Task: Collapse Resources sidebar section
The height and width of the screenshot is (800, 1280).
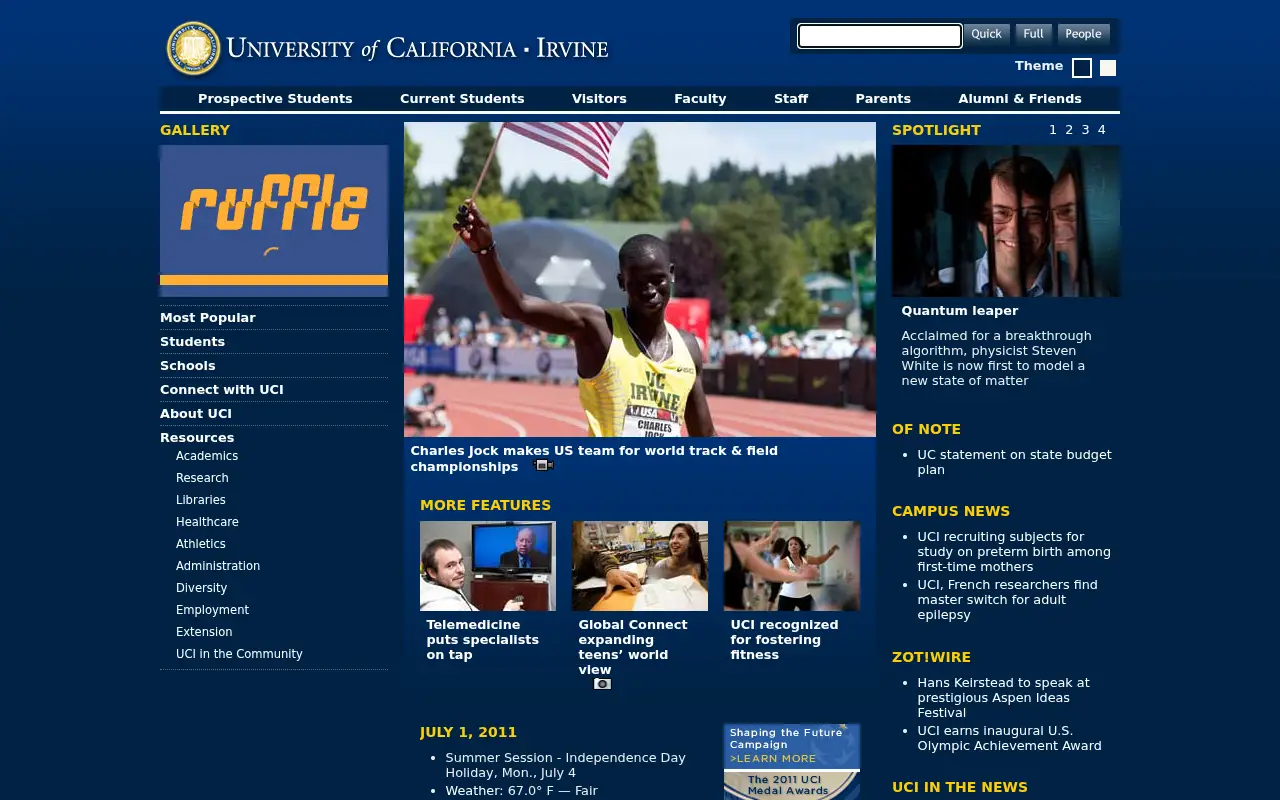Action: [197, 438]
